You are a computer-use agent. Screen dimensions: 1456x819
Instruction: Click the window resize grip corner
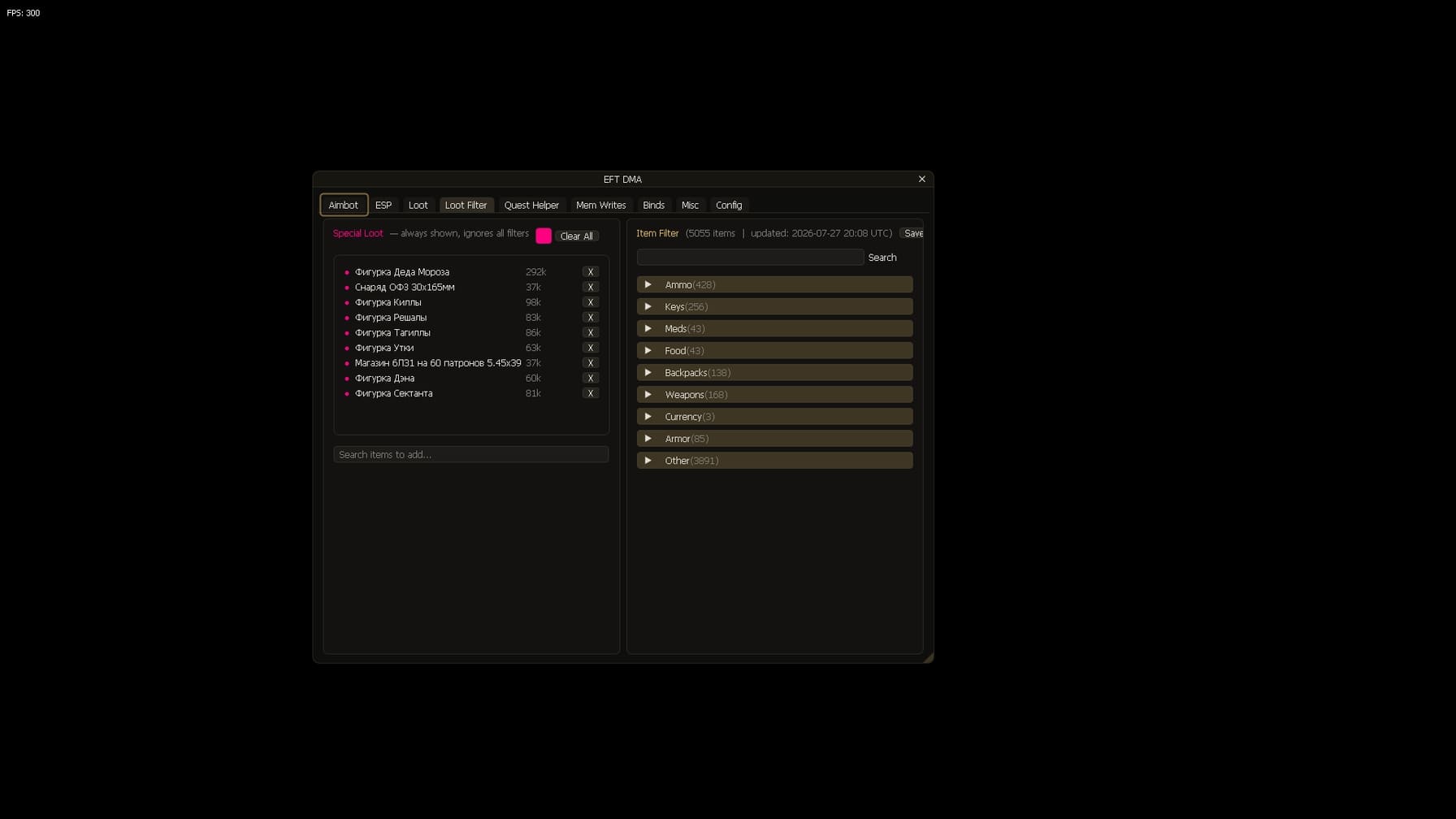928,657
